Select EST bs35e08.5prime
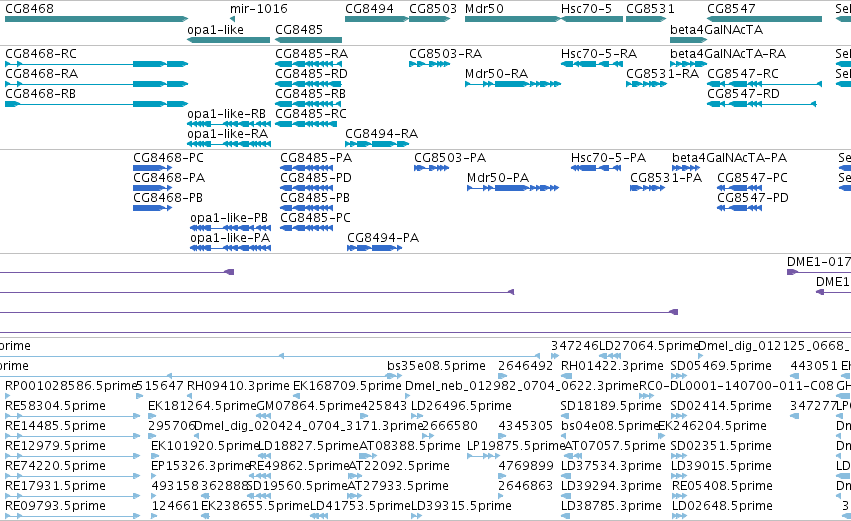 [x=436, y=366]
